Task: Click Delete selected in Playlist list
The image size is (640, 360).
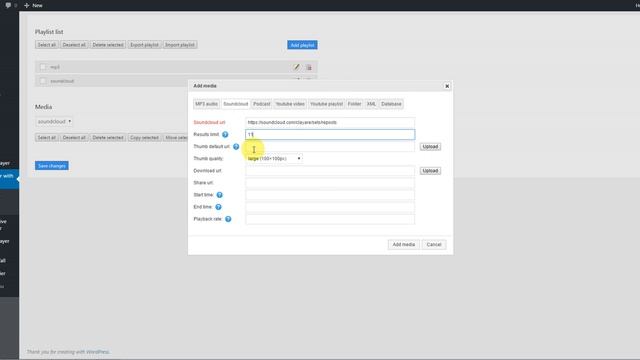Action: 108,45
